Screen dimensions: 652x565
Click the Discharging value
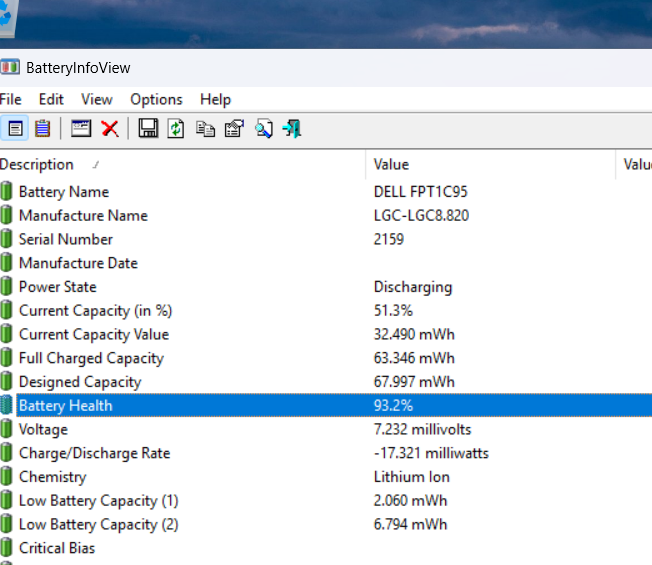[x=413, y=287]
